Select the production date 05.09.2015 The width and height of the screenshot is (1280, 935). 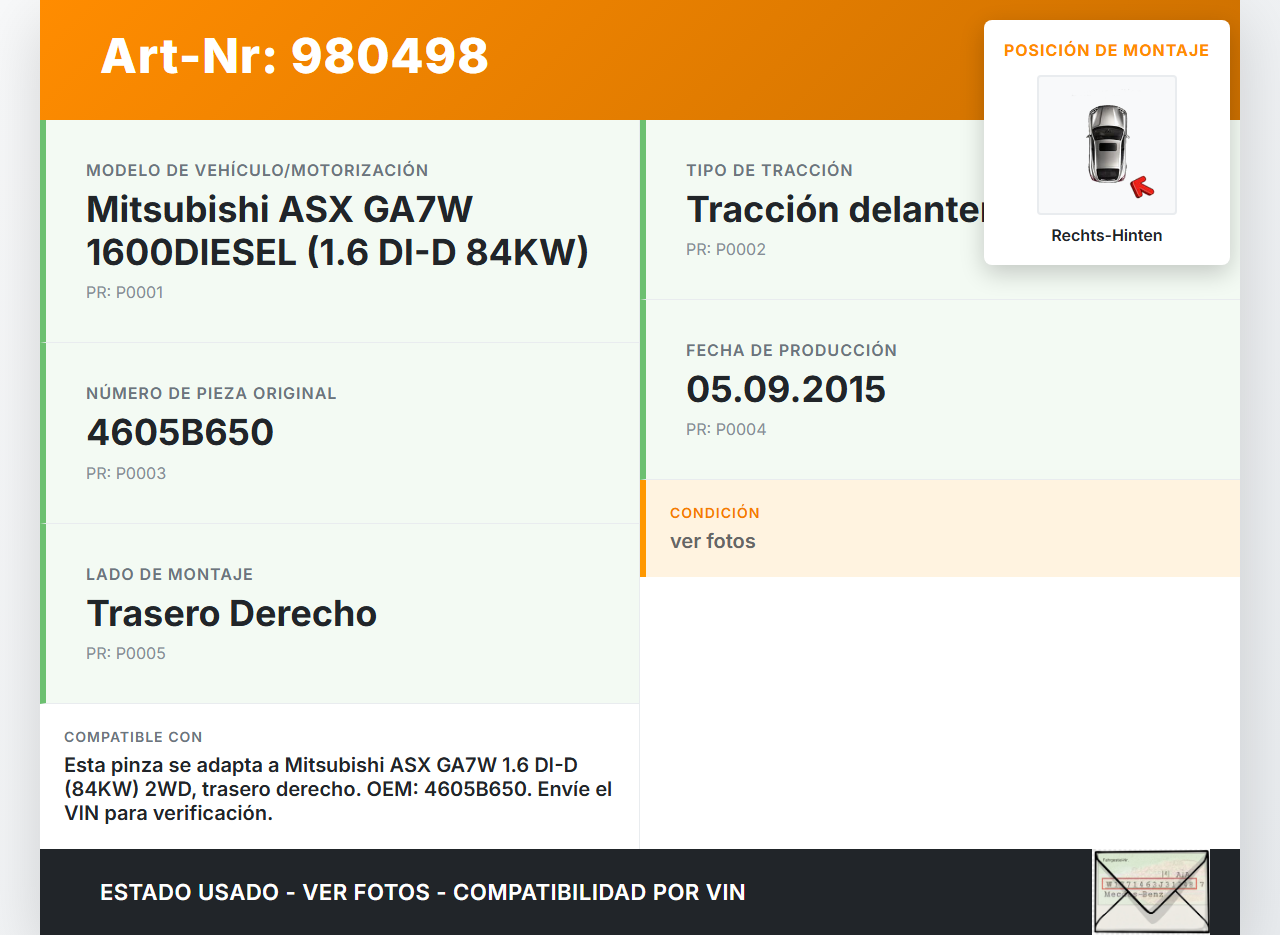pyautogui.click(x=785, y=389)
